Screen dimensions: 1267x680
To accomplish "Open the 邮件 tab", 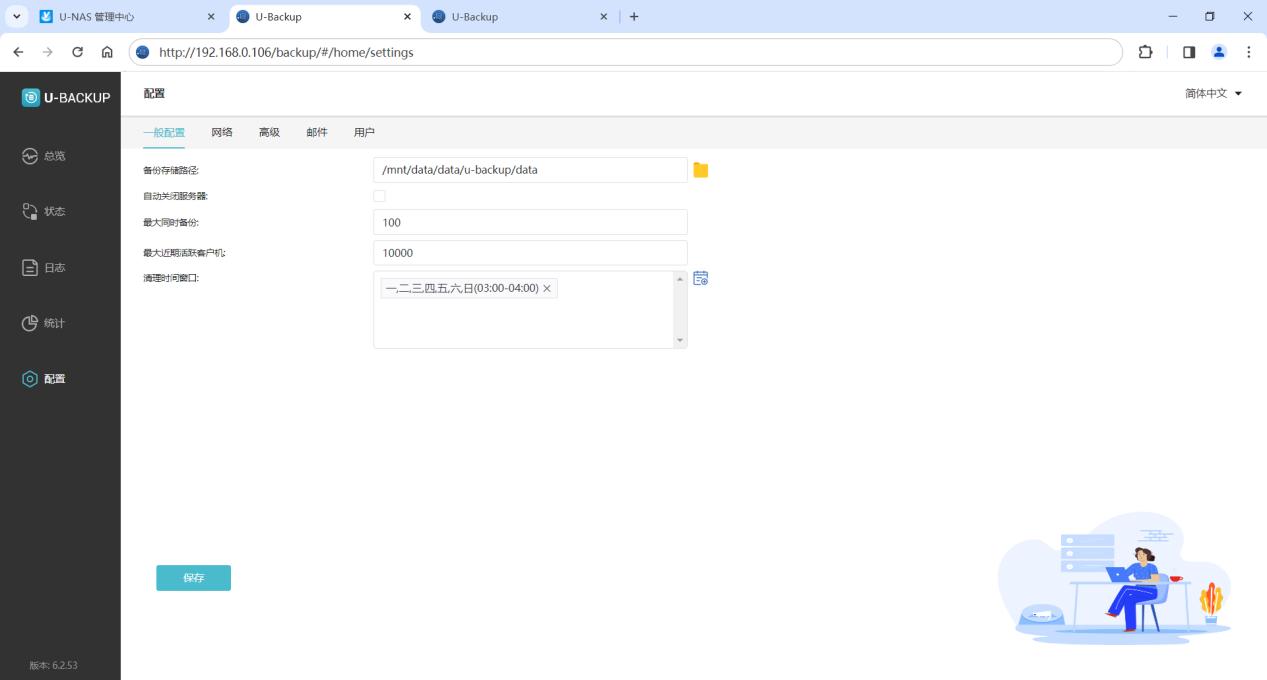I will click(316, 132).
